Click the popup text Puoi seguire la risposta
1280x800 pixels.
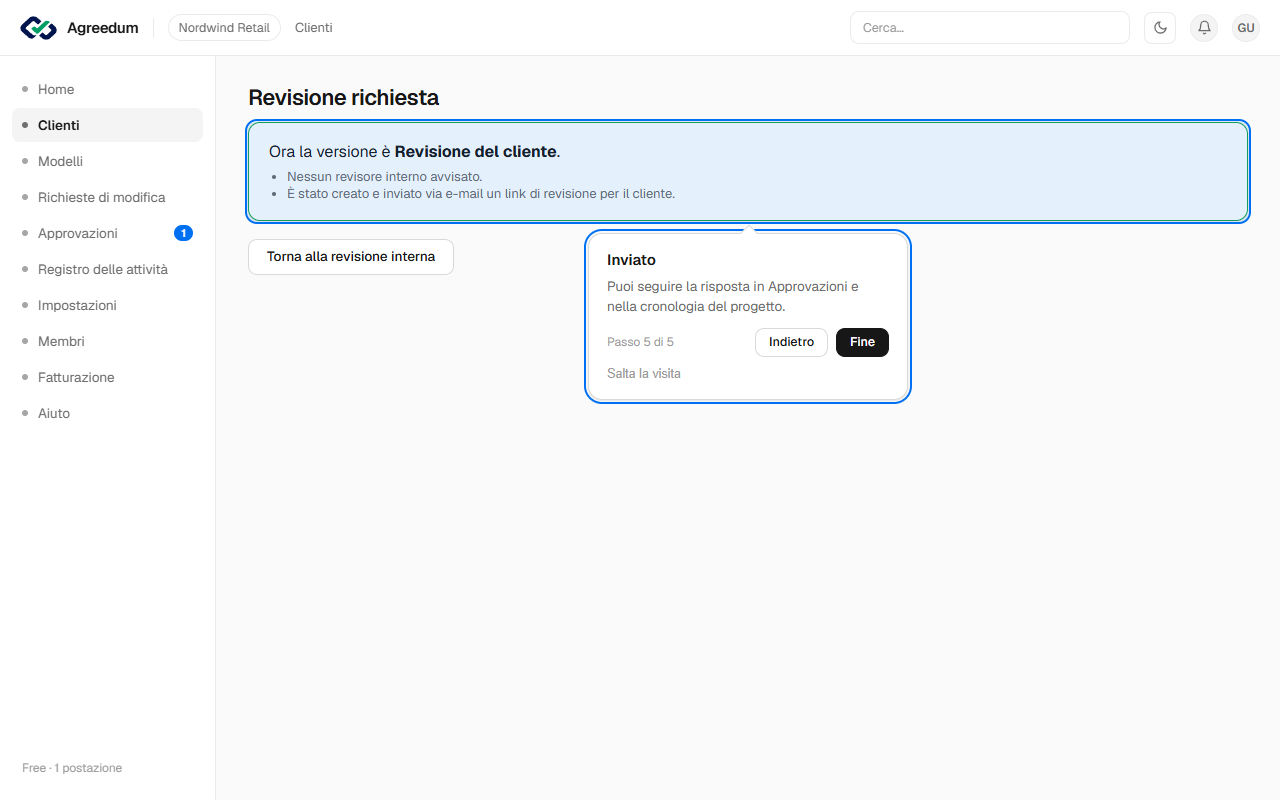click(x=733, y=297)
